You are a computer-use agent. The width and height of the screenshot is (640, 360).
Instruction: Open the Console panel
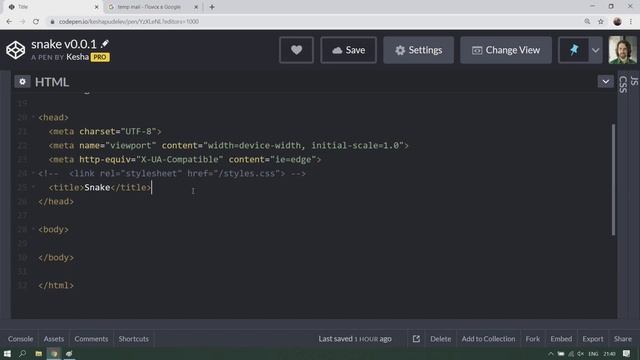click(20, 339)
